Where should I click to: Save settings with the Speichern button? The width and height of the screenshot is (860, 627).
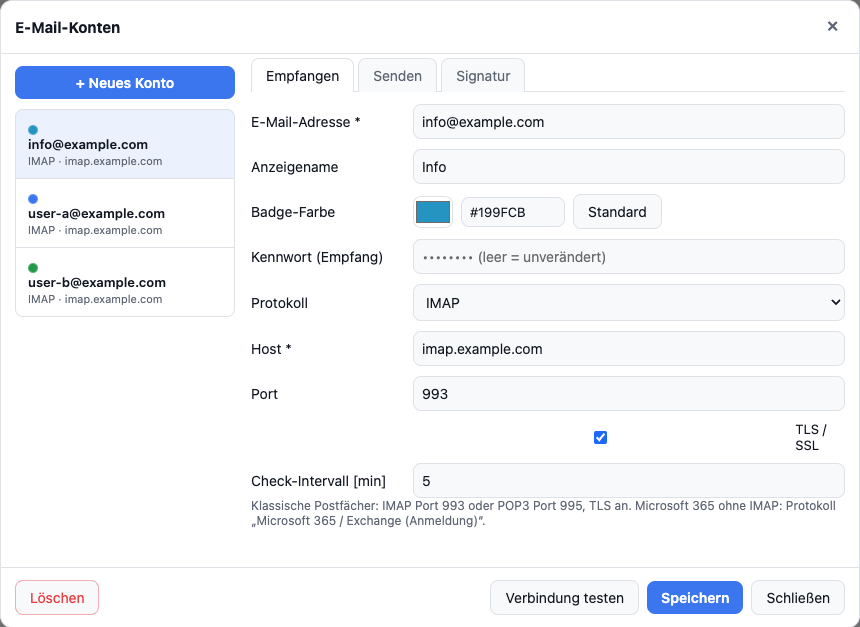pos(695,598)
